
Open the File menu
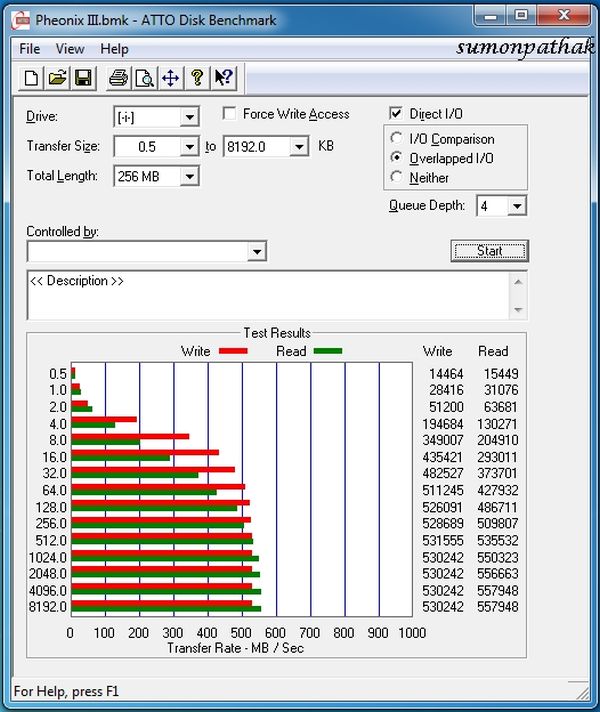(x=30, y=49)
